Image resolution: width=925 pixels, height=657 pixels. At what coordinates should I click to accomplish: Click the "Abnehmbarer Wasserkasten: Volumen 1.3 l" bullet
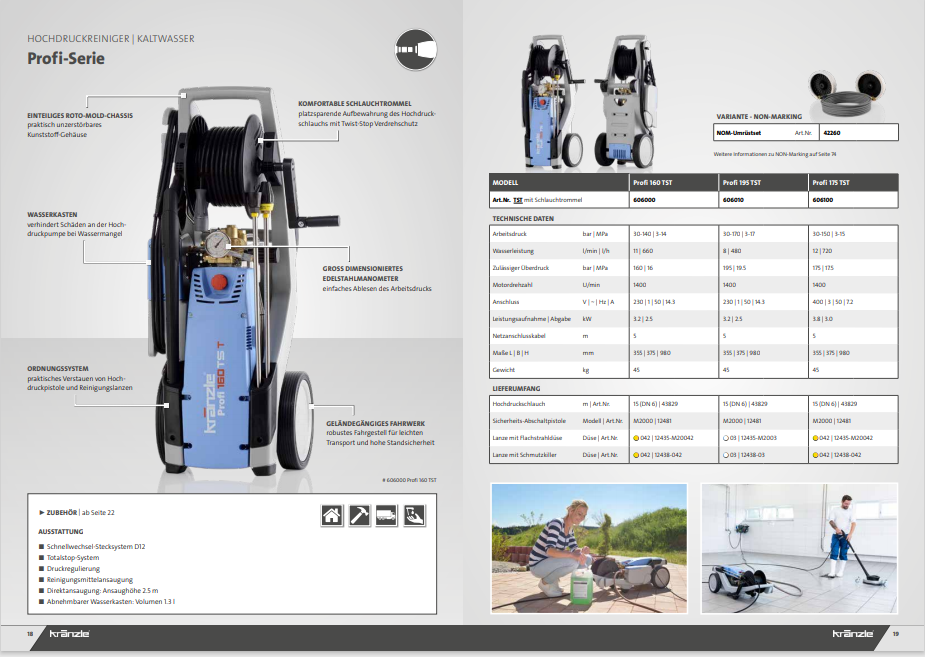(107, 602)
